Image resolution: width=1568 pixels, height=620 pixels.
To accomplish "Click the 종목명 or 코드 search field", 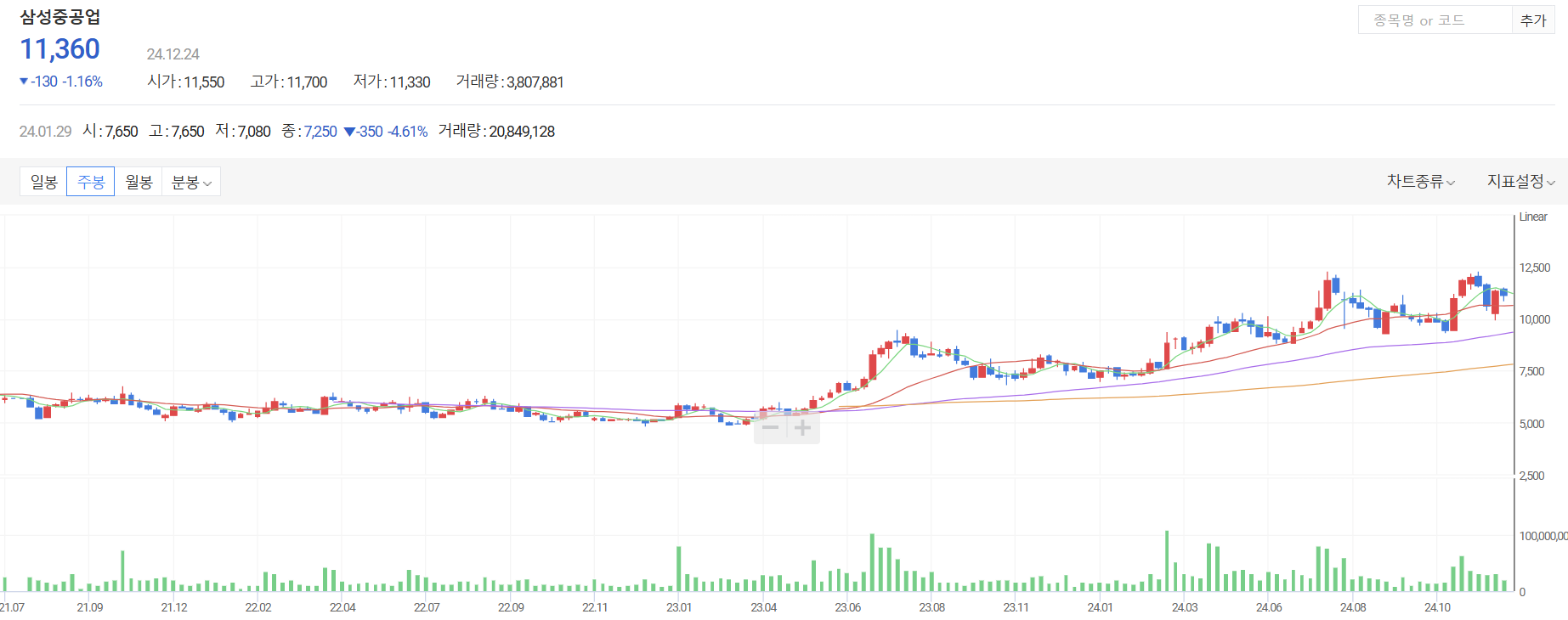I will tap(1435, 20).
